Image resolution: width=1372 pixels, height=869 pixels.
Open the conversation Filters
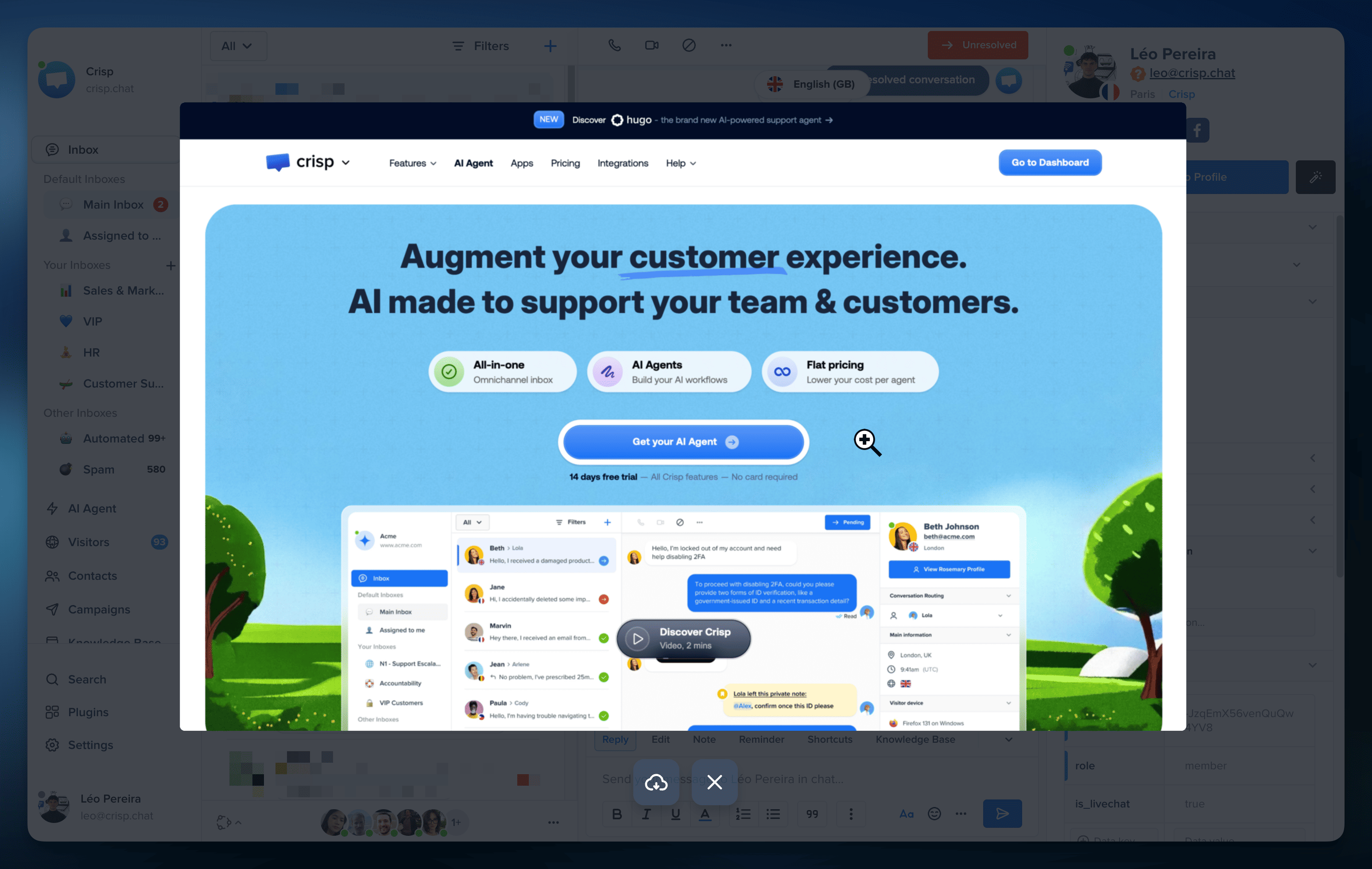pyautogui.click(x=480, y=46)
